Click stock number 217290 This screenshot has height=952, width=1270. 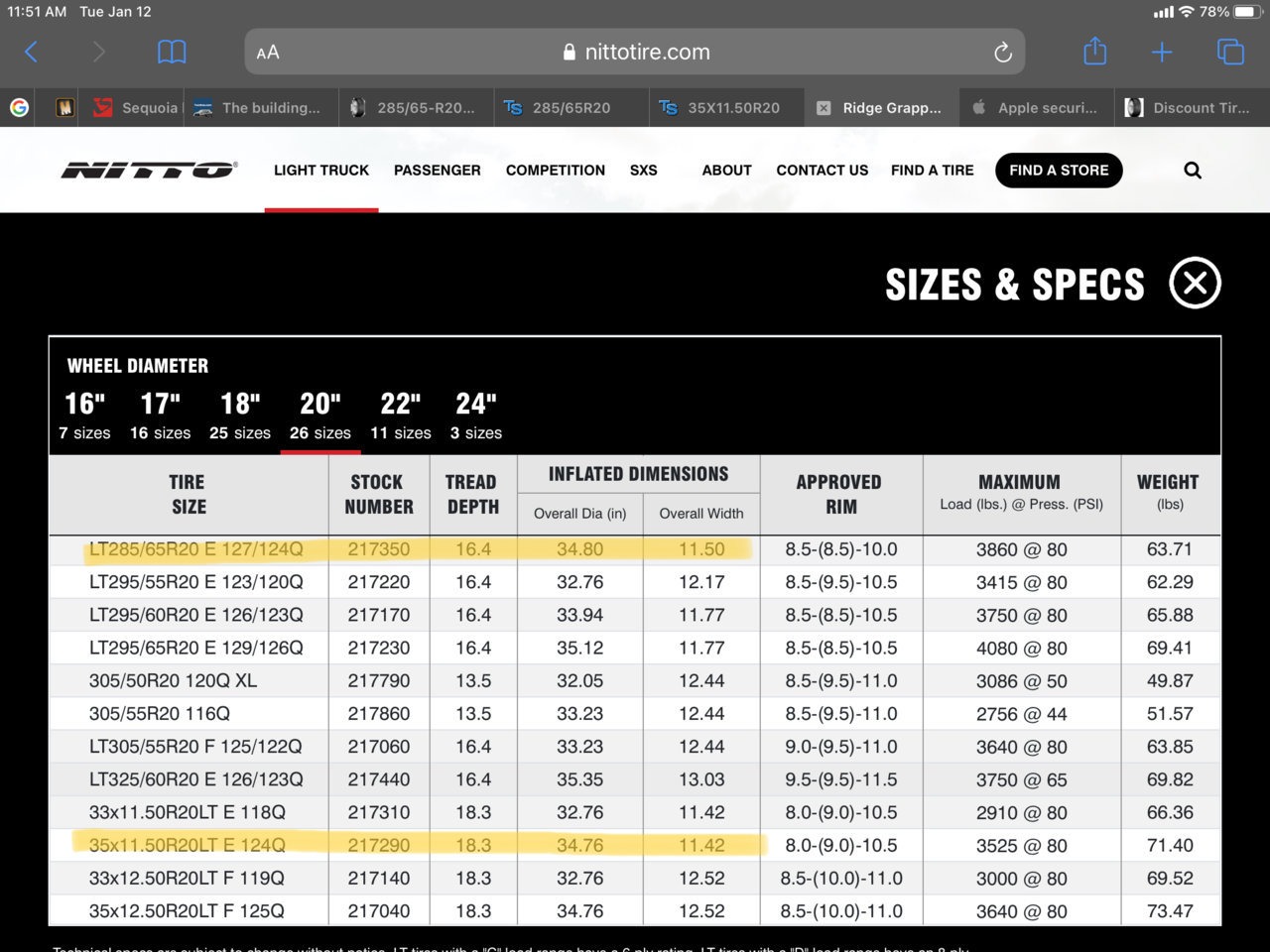click(x=379, y=845)
